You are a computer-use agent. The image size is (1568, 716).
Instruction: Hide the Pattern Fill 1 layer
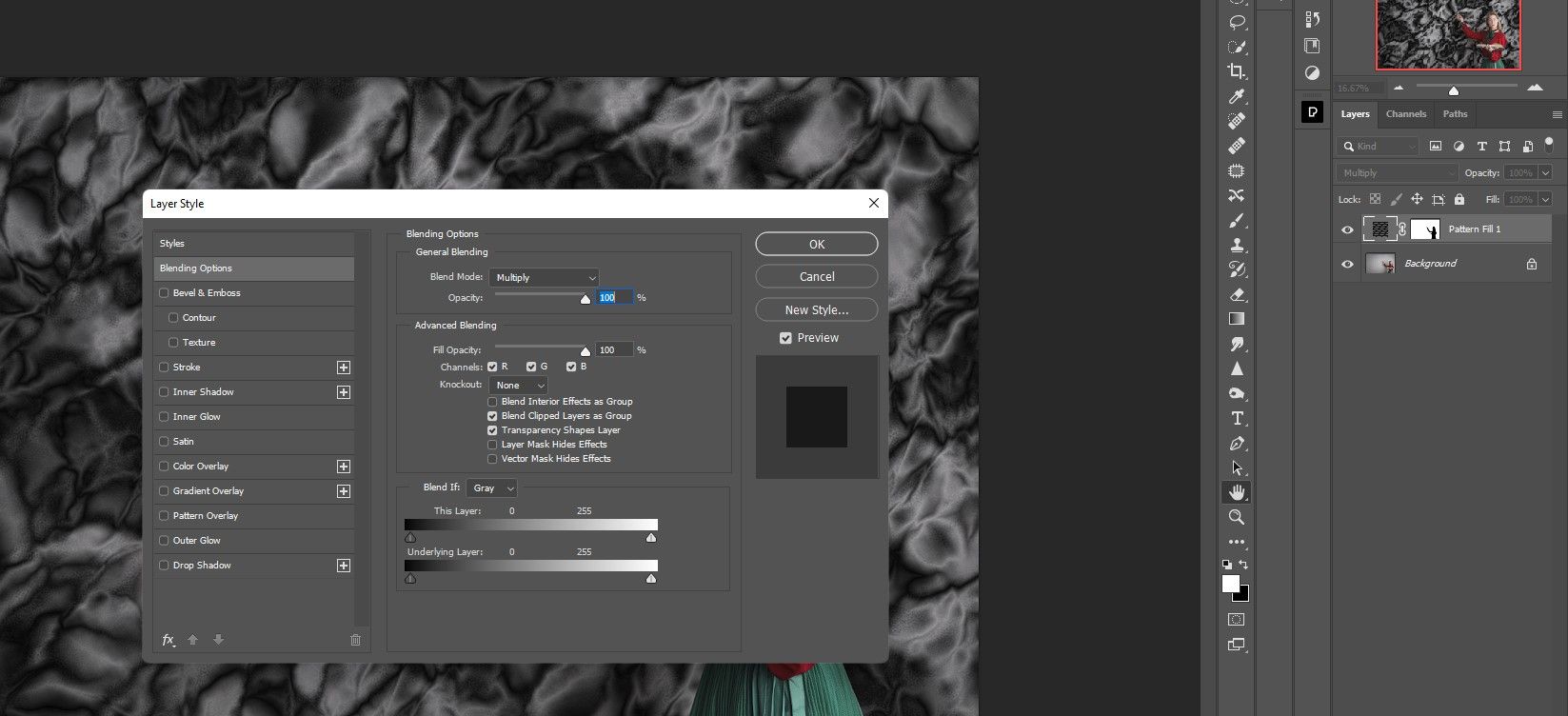[1347, 229]
